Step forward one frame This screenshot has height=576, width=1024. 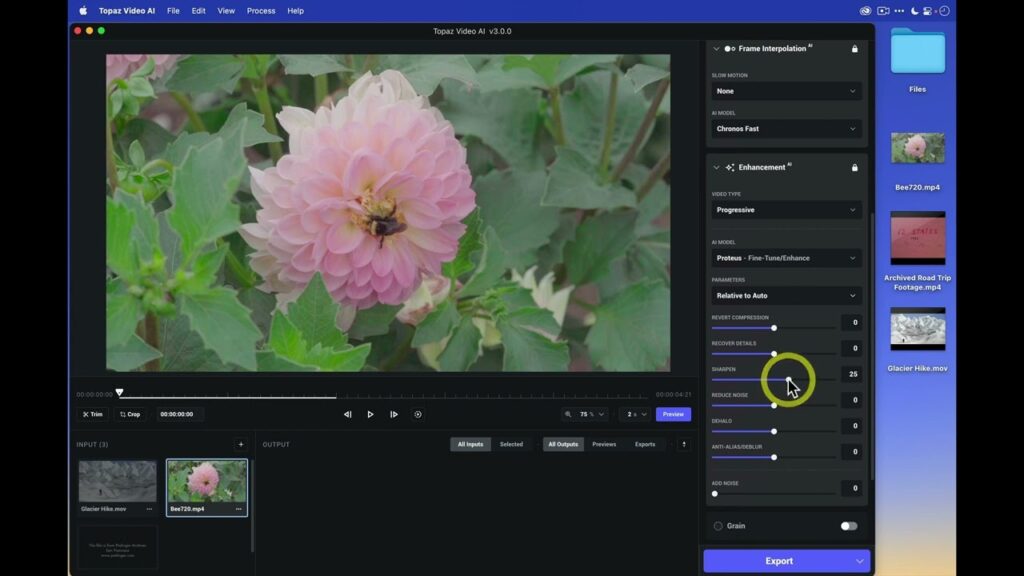394,414
